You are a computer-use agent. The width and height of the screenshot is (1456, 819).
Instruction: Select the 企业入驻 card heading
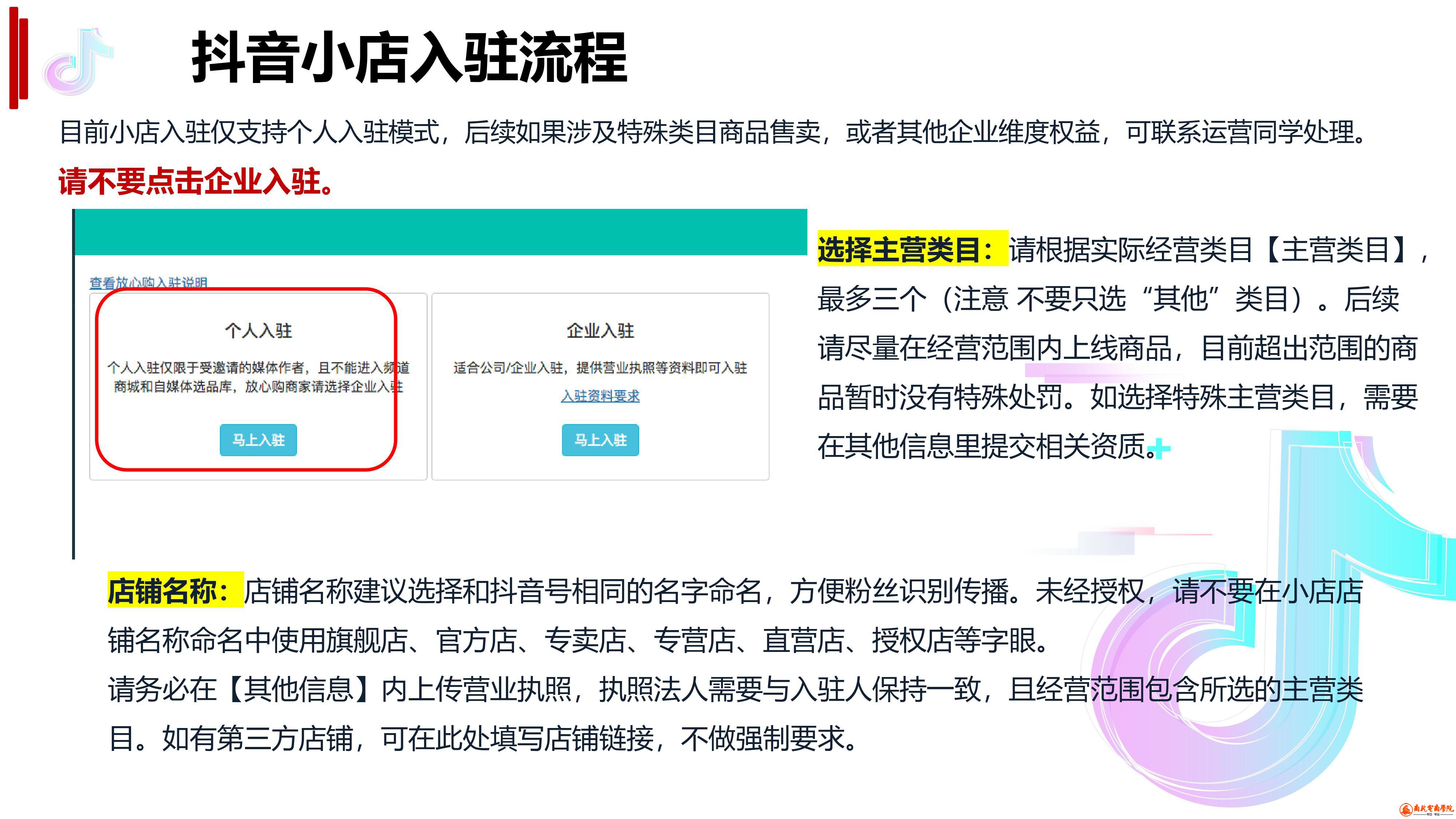[x=600, y=331]
